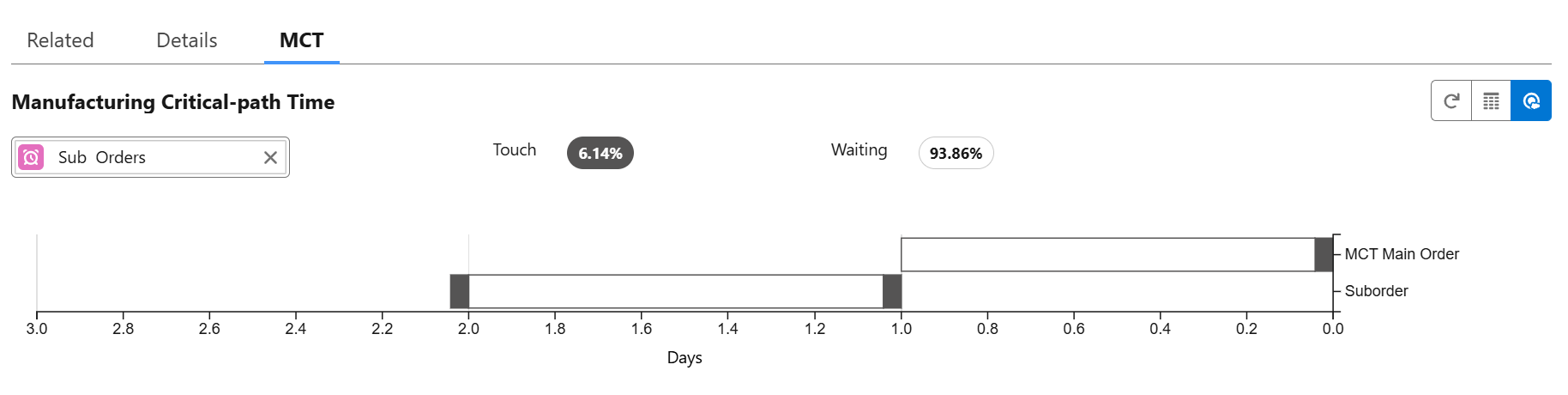Click the MCT Main Order axis label
The image size is (1568, 395).
1402,254
